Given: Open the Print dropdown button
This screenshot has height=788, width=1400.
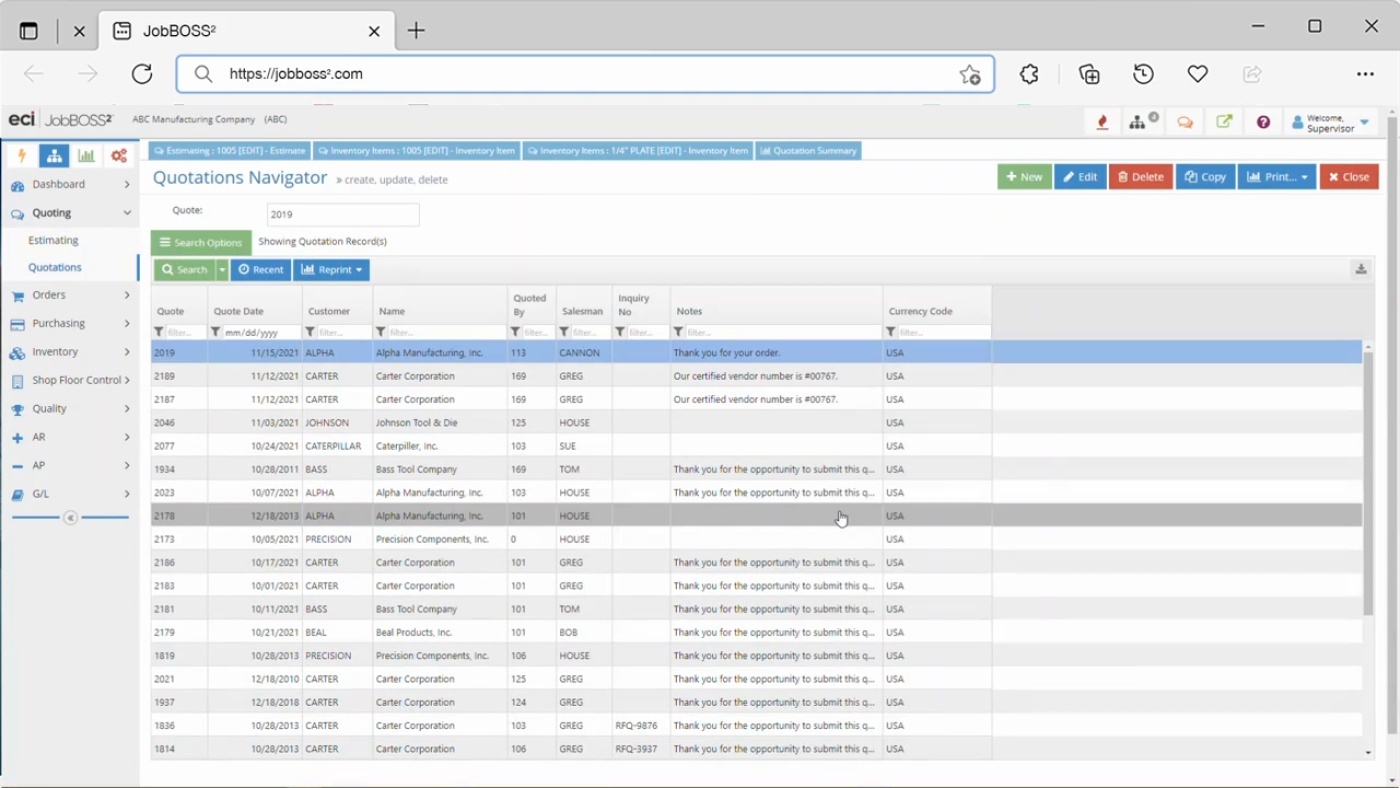Looking at the screenshot, I should [x=1277, y=177].
